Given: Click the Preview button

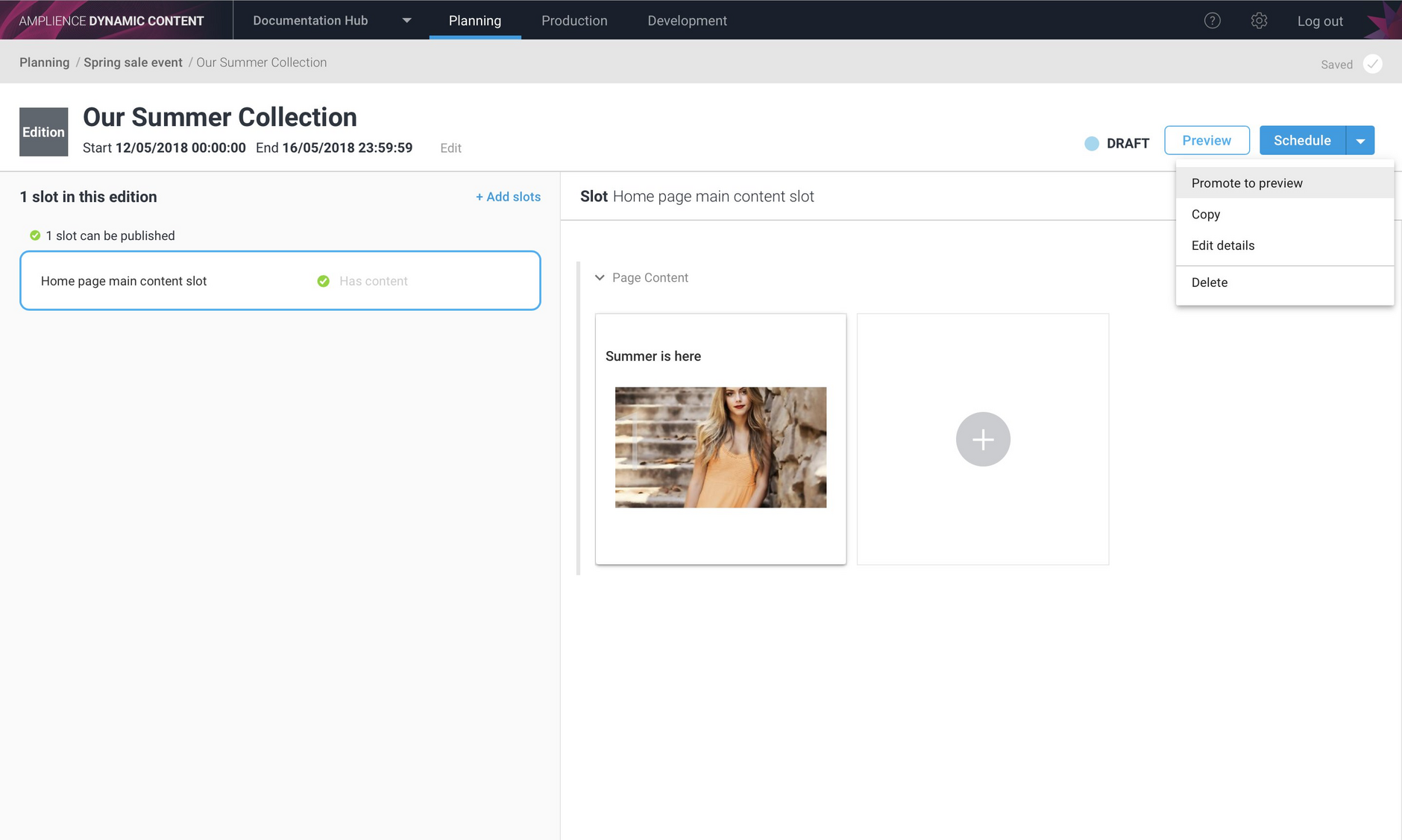Looking at the screenshot, I should [1207, 141].
